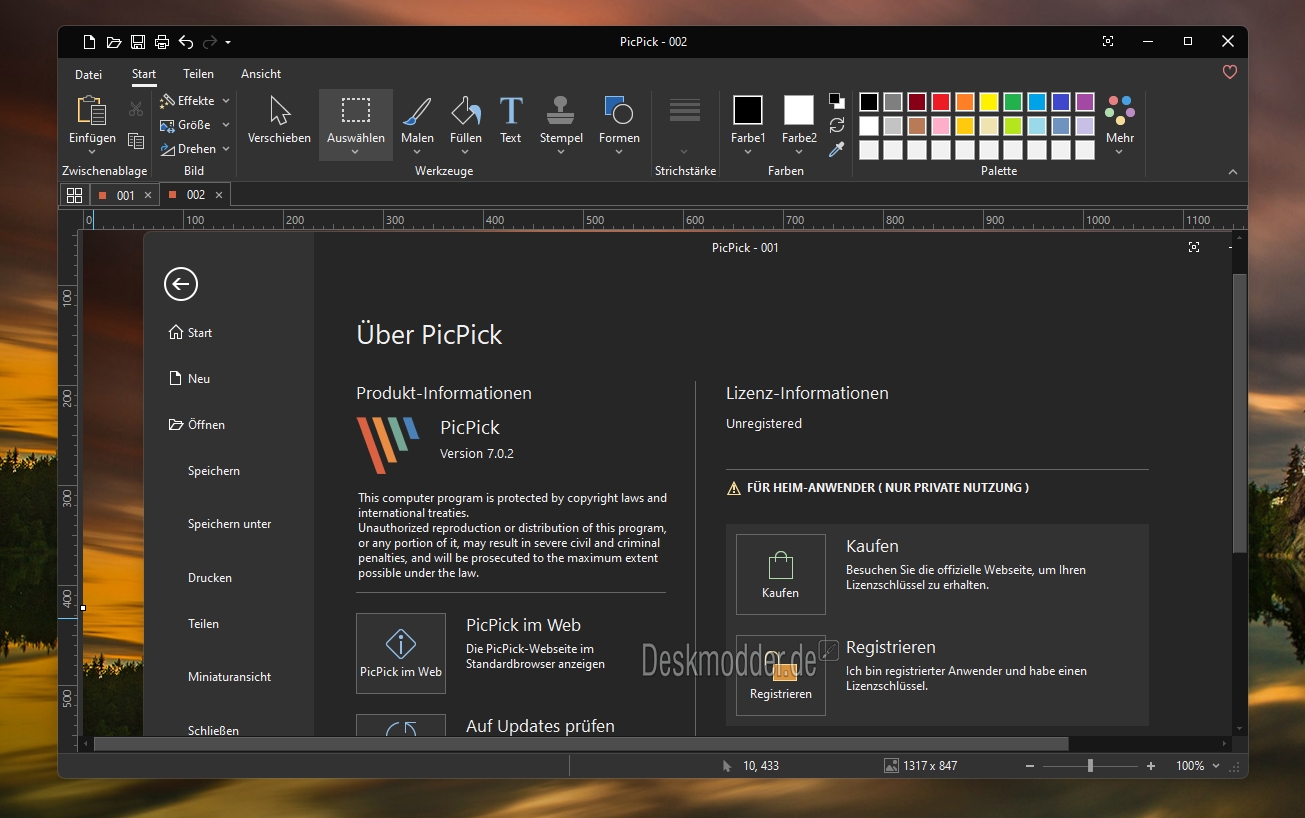The width and height of the screenshot is (1305, 818).
Task: Click the New document icon in quick access bar
Action: 90,42
